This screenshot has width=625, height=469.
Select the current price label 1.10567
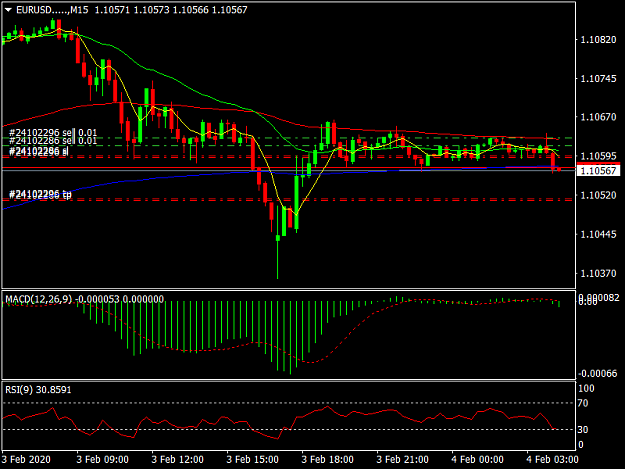(x=598, y=171)
